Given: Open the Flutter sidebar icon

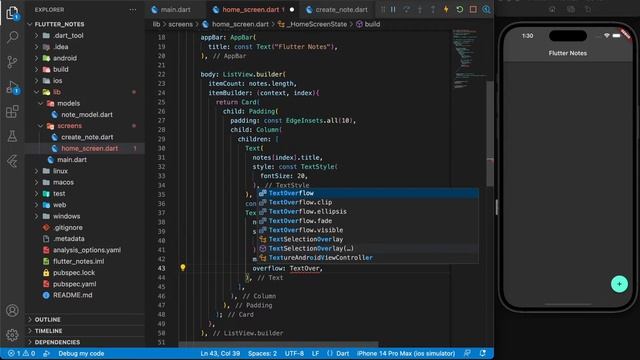Looking at the screenshot, I should coord(12,161).
